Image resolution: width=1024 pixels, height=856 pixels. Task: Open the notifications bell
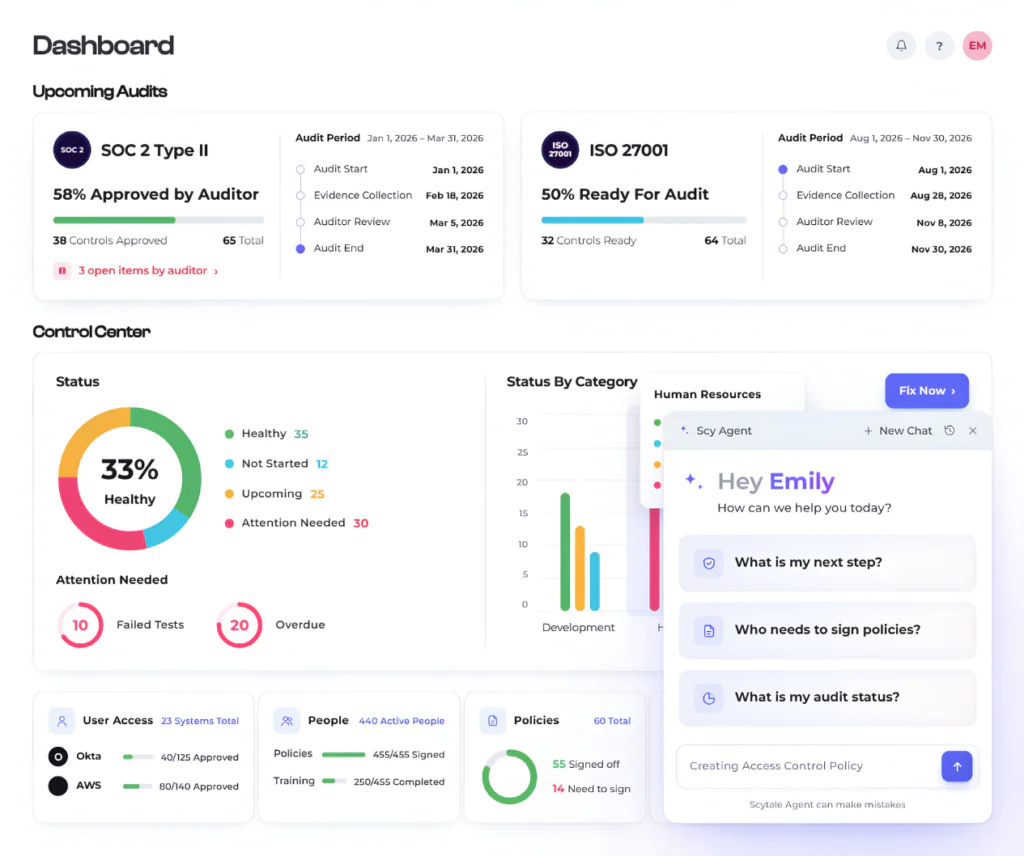pyautogui.click(x=901, y=46)
